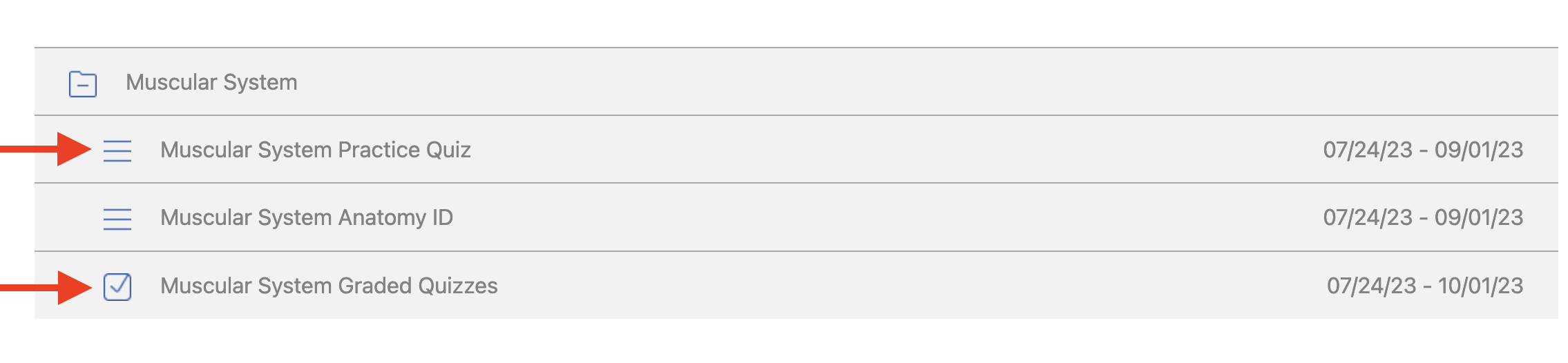The width and height of the screenshot is (1568, 363).
Task: Open Muscular System Practice Quiz
Action: tap(316, 150)
